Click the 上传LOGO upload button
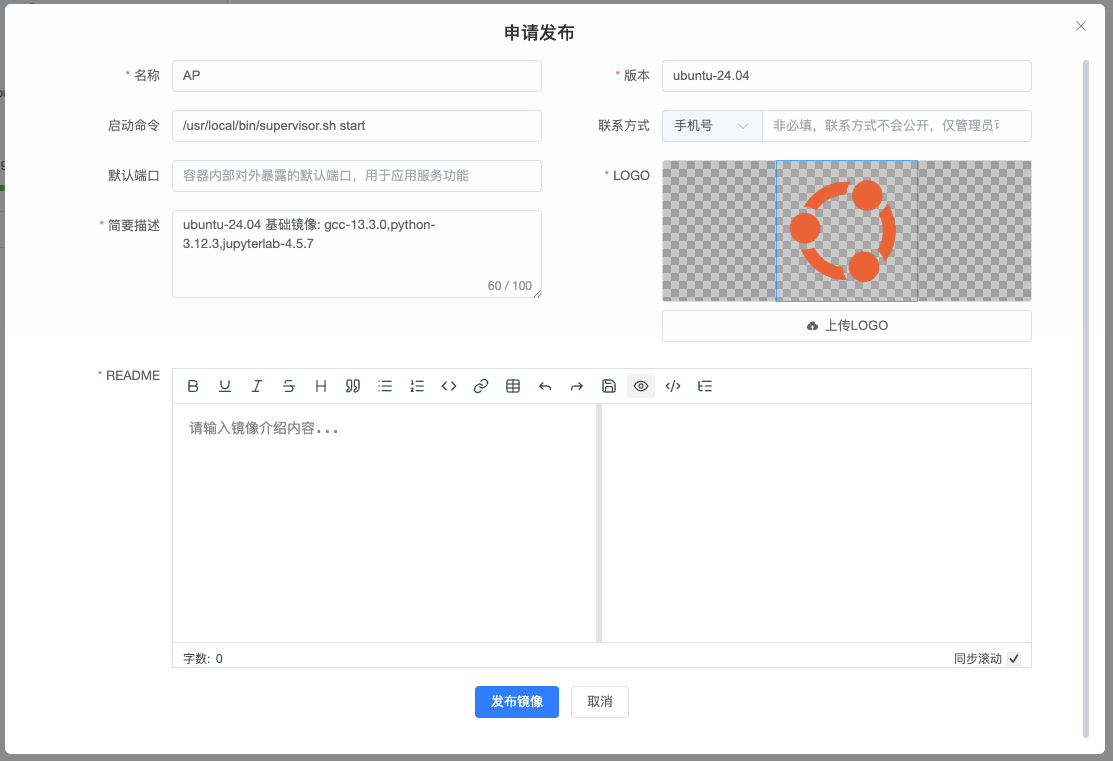This screenshot has width=1113, height=761. point(847,326)
